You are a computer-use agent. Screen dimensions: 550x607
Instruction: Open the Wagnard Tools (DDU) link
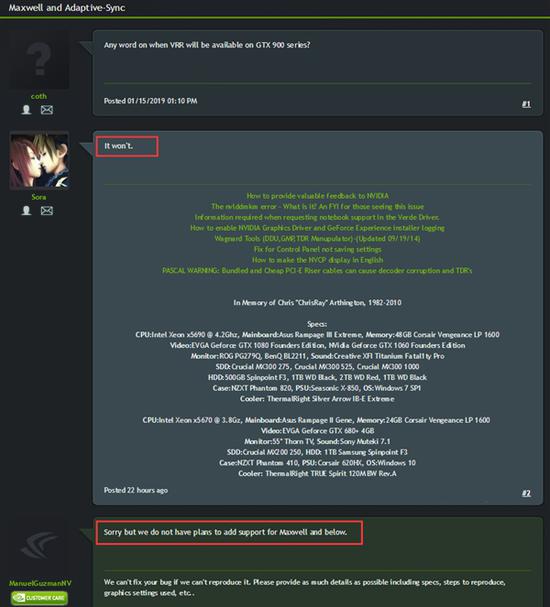pos(317,238)
